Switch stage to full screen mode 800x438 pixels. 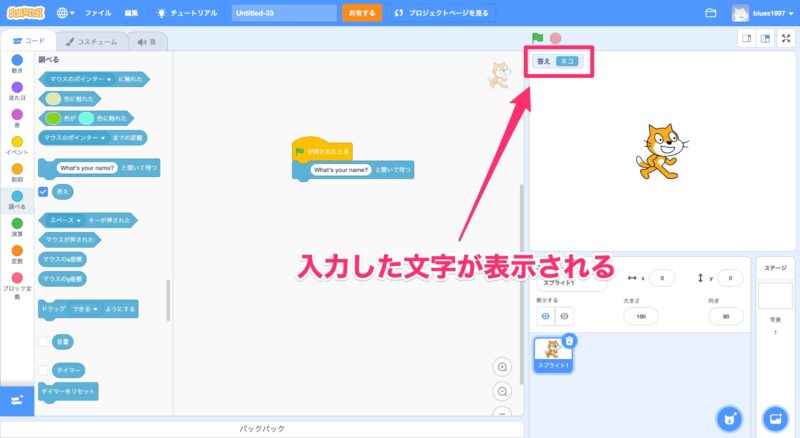784,38
